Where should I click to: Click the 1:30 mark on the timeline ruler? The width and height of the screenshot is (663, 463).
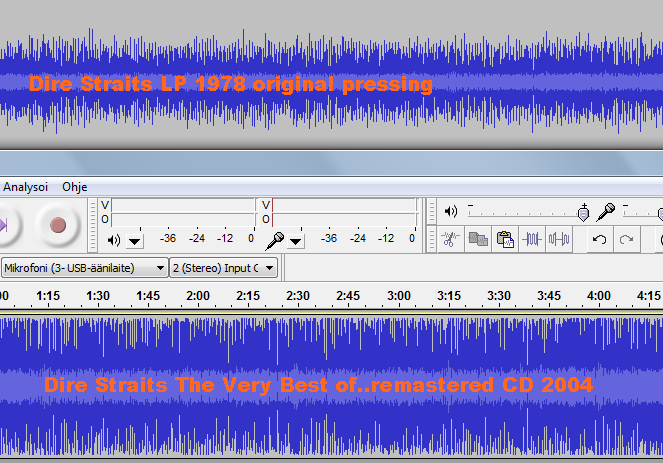[98, 296]
